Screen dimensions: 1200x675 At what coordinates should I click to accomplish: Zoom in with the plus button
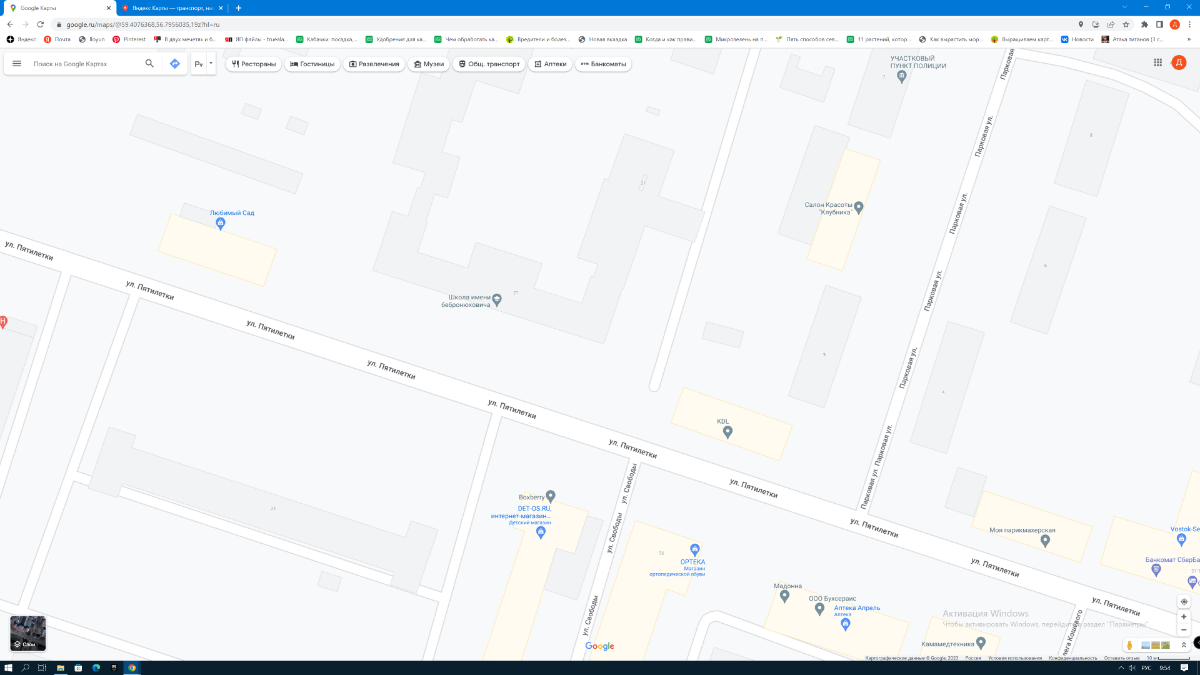(x=1184, y=617)
